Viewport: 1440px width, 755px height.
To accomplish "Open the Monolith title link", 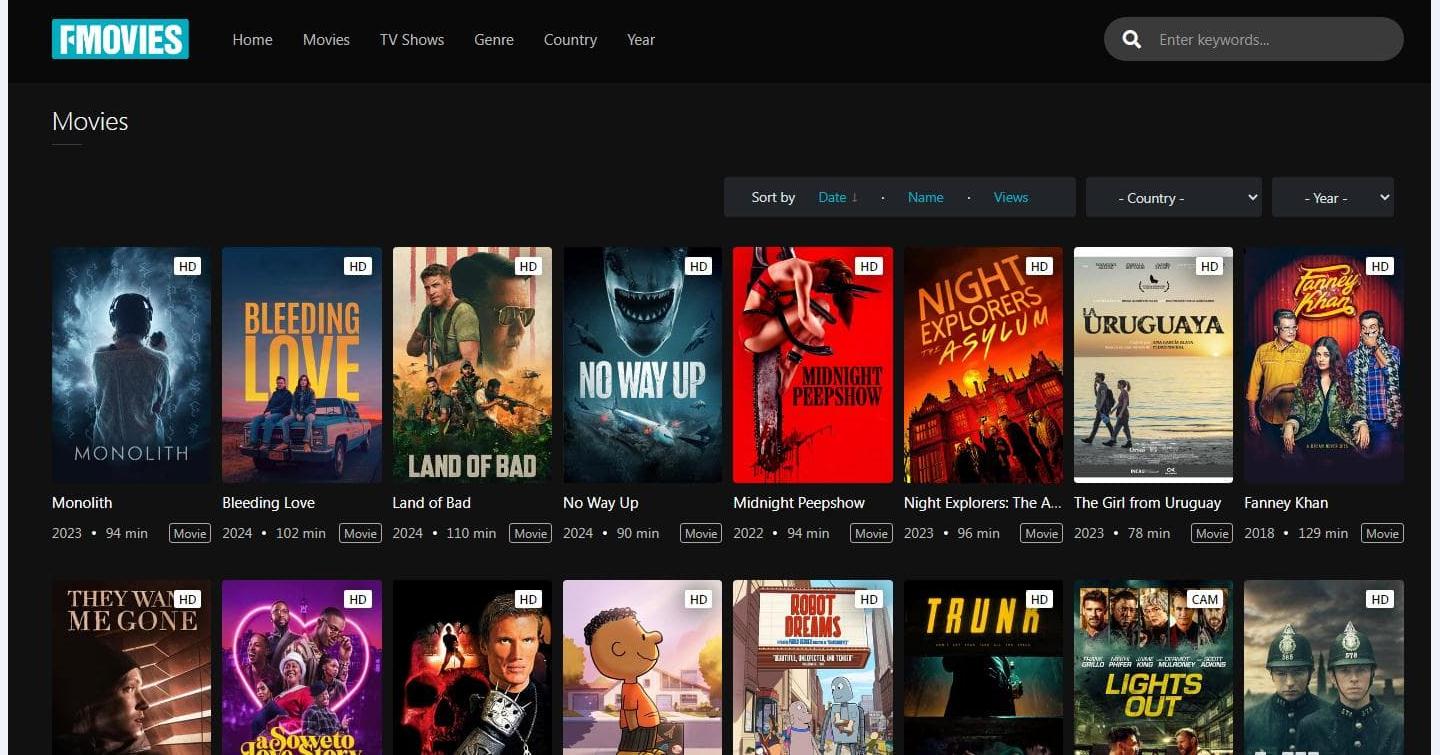I will tap(82, 503).
